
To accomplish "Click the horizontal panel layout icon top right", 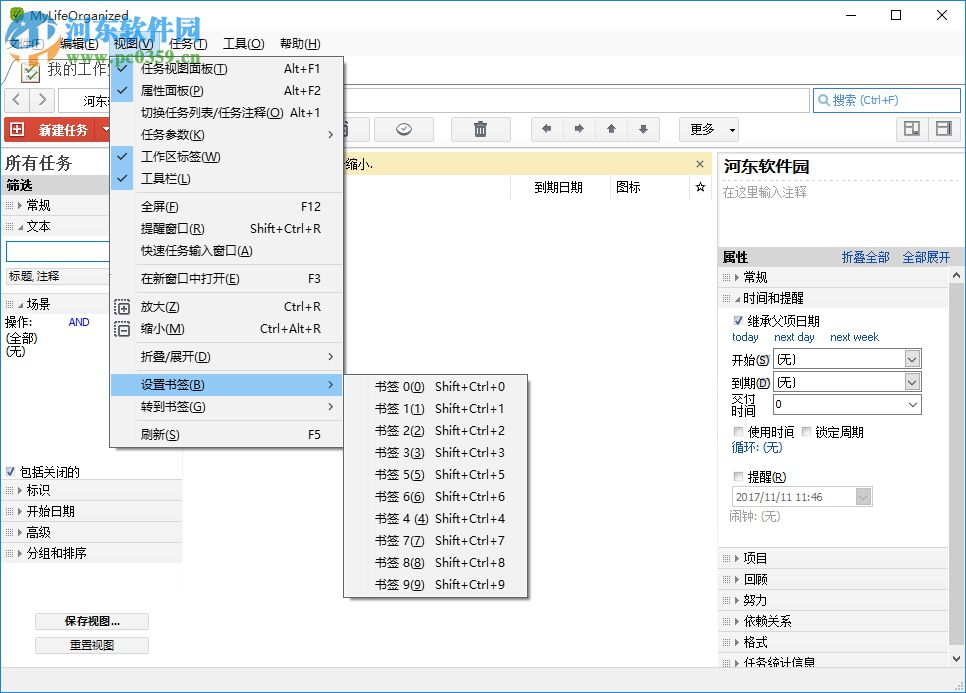I will pyautogui.click(x=943, y=129).
